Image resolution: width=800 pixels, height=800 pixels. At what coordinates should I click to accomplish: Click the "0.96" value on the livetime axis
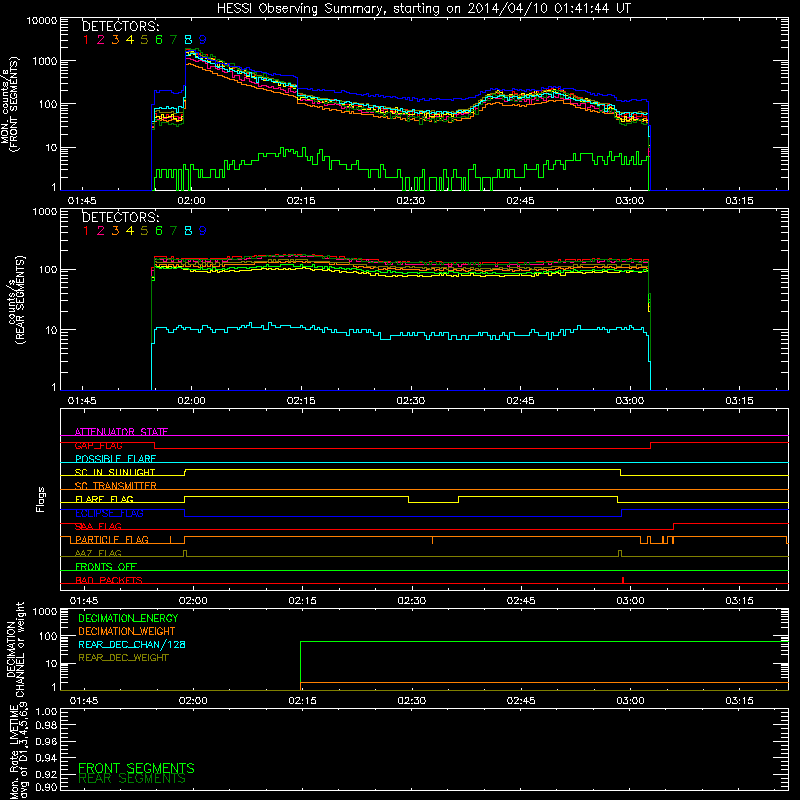(46, 741)
